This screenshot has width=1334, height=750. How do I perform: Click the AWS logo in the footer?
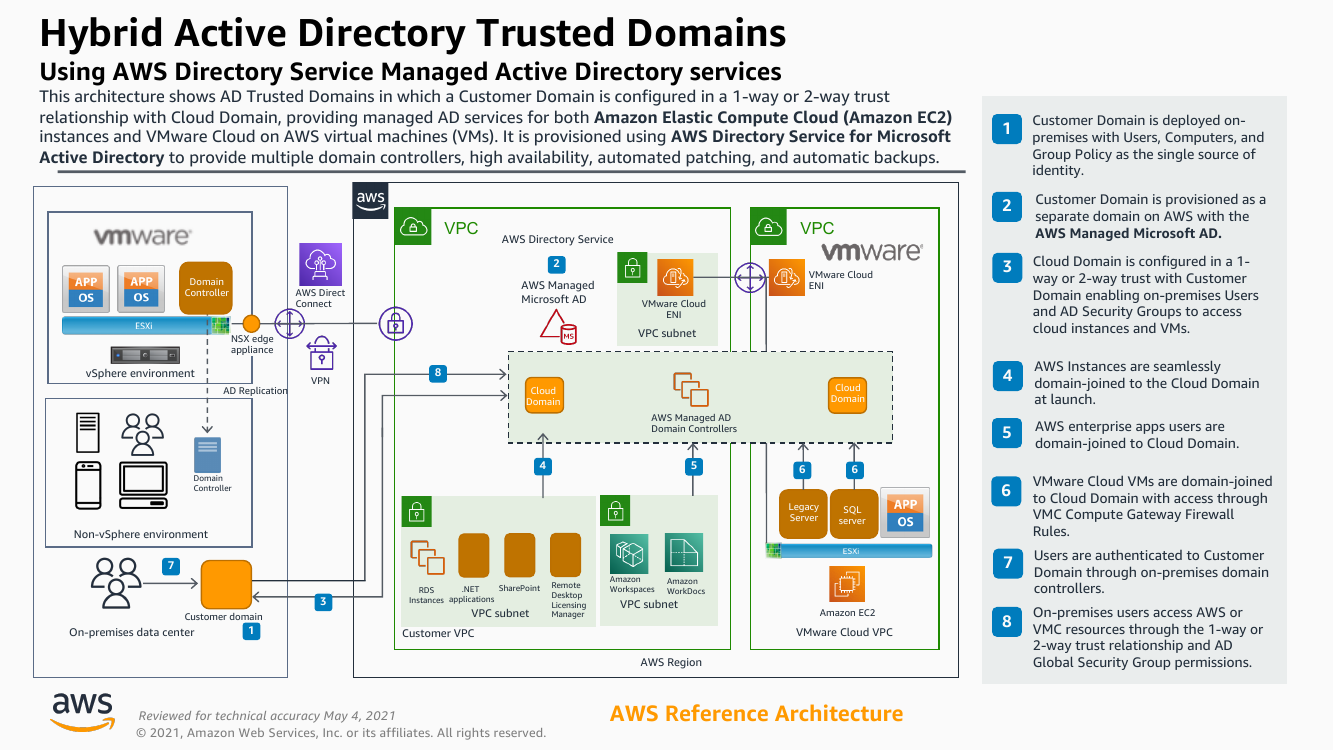(x=83, y=711)
